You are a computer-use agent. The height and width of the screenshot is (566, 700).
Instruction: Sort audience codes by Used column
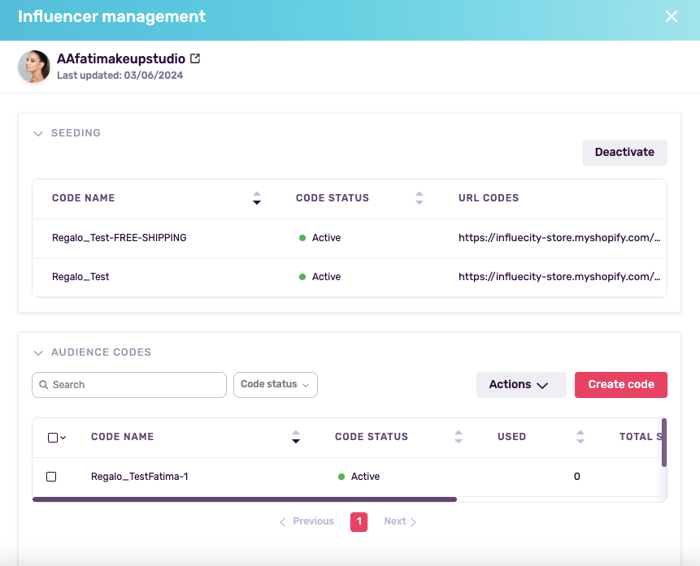click(580, 437)
